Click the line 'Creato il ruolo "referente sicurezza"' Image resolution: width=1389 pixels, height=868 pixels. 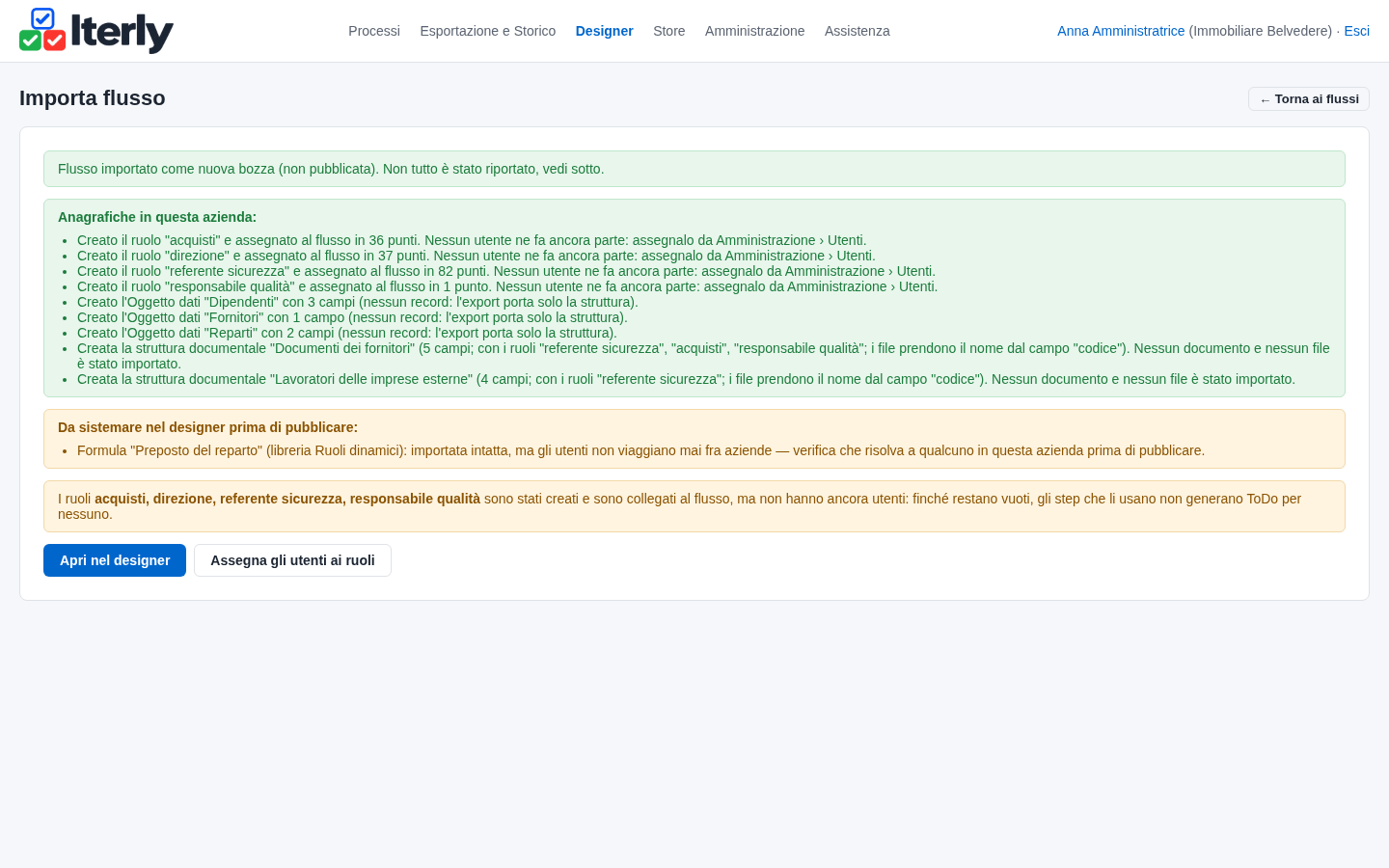click(506, 271)
